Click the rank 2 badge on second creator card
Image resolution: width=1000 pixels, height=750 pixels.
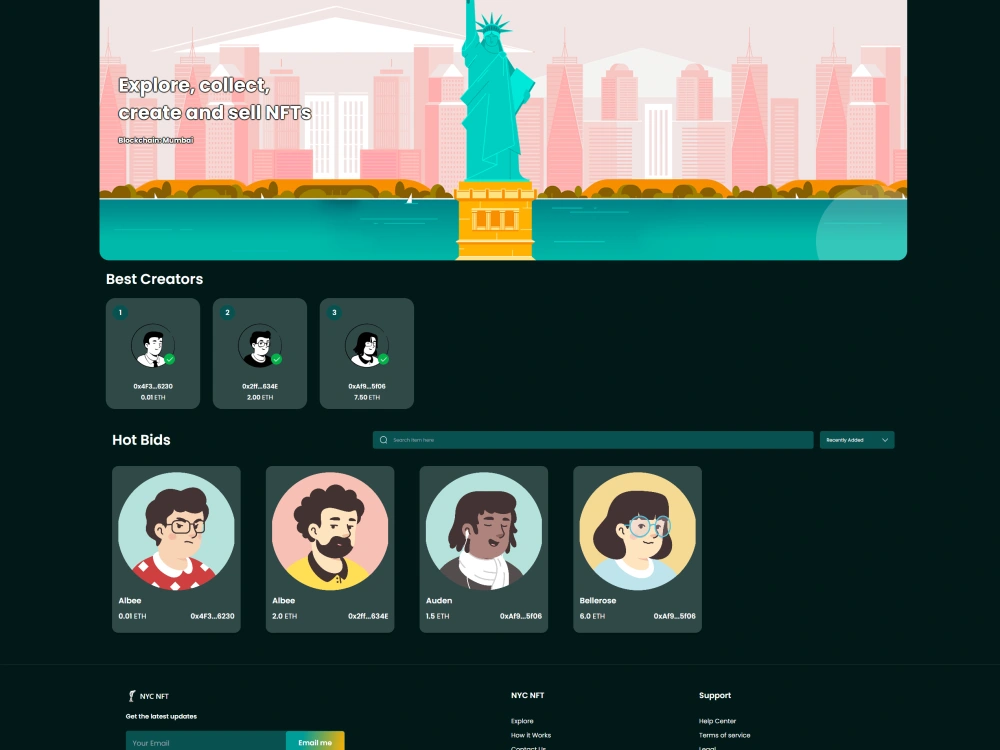point(227,312)
